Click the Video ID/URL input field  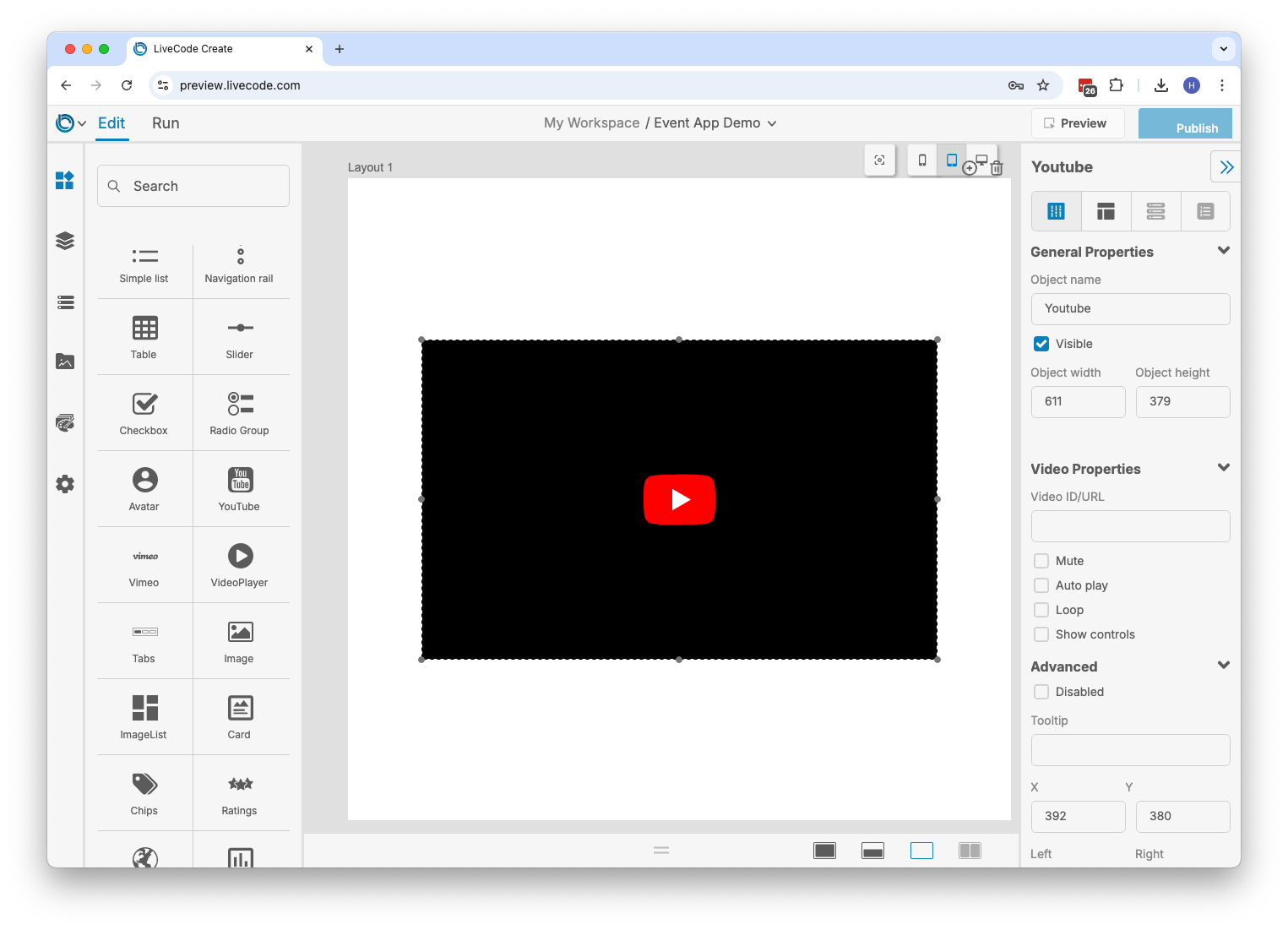1130,526
